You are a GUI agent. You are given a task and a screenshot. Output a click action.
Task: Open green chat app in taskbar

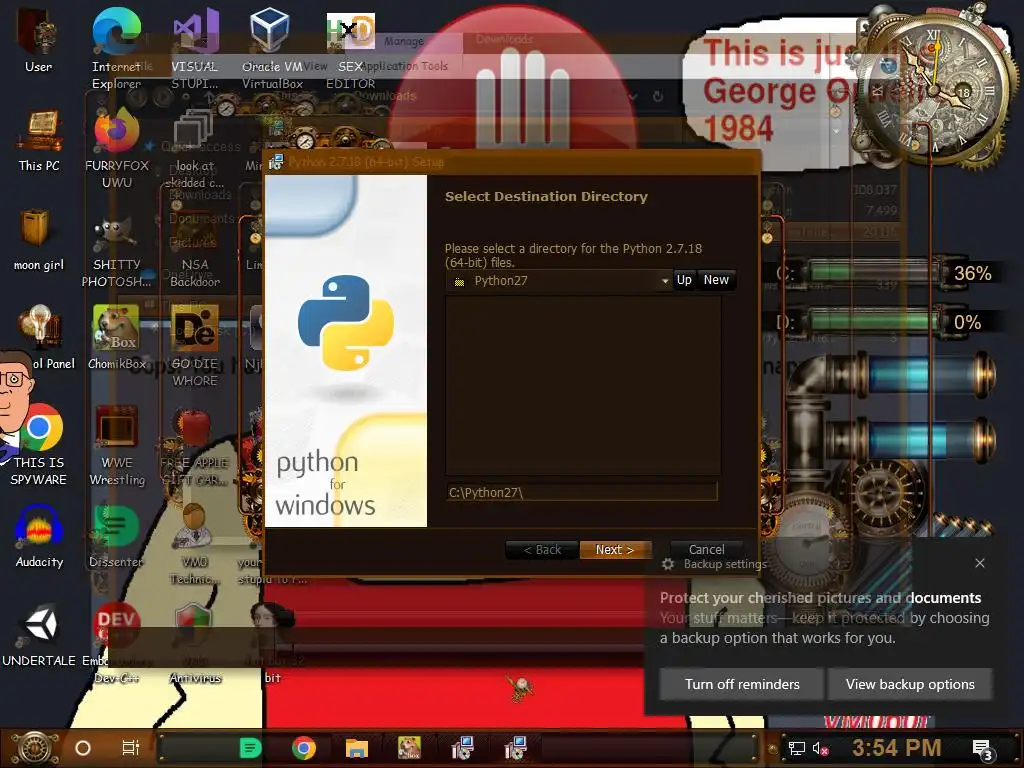250,748
